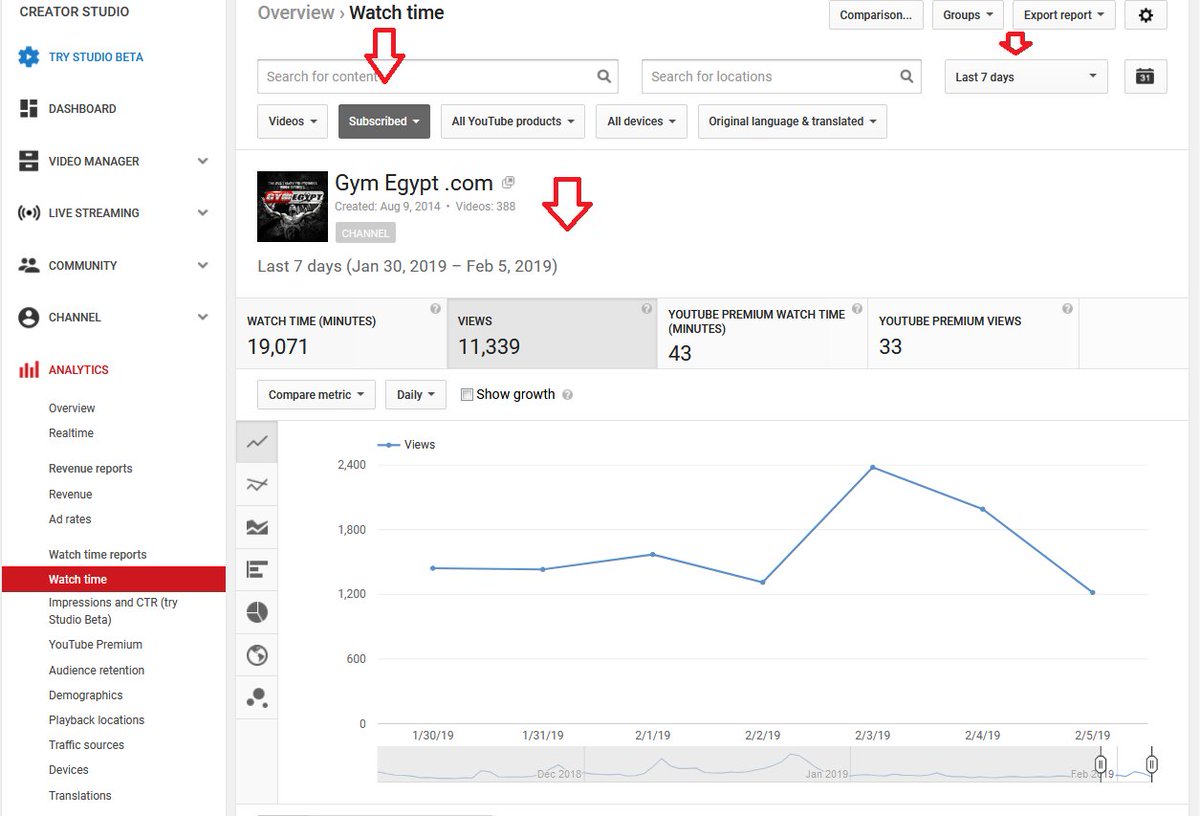
Task: Open the Last 7 days dropdown
Action: click(x=1026, y=77)
